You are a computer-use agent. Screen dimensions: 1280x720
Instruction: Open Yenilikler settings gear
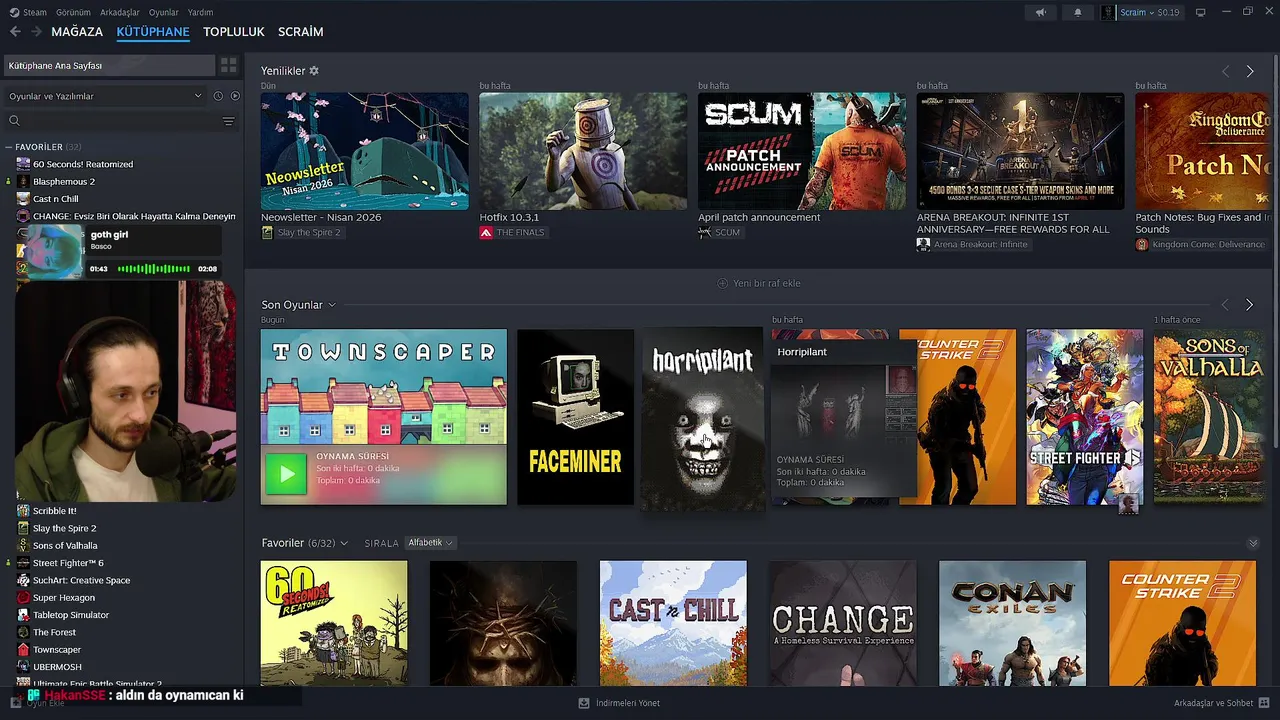[314, 71]
